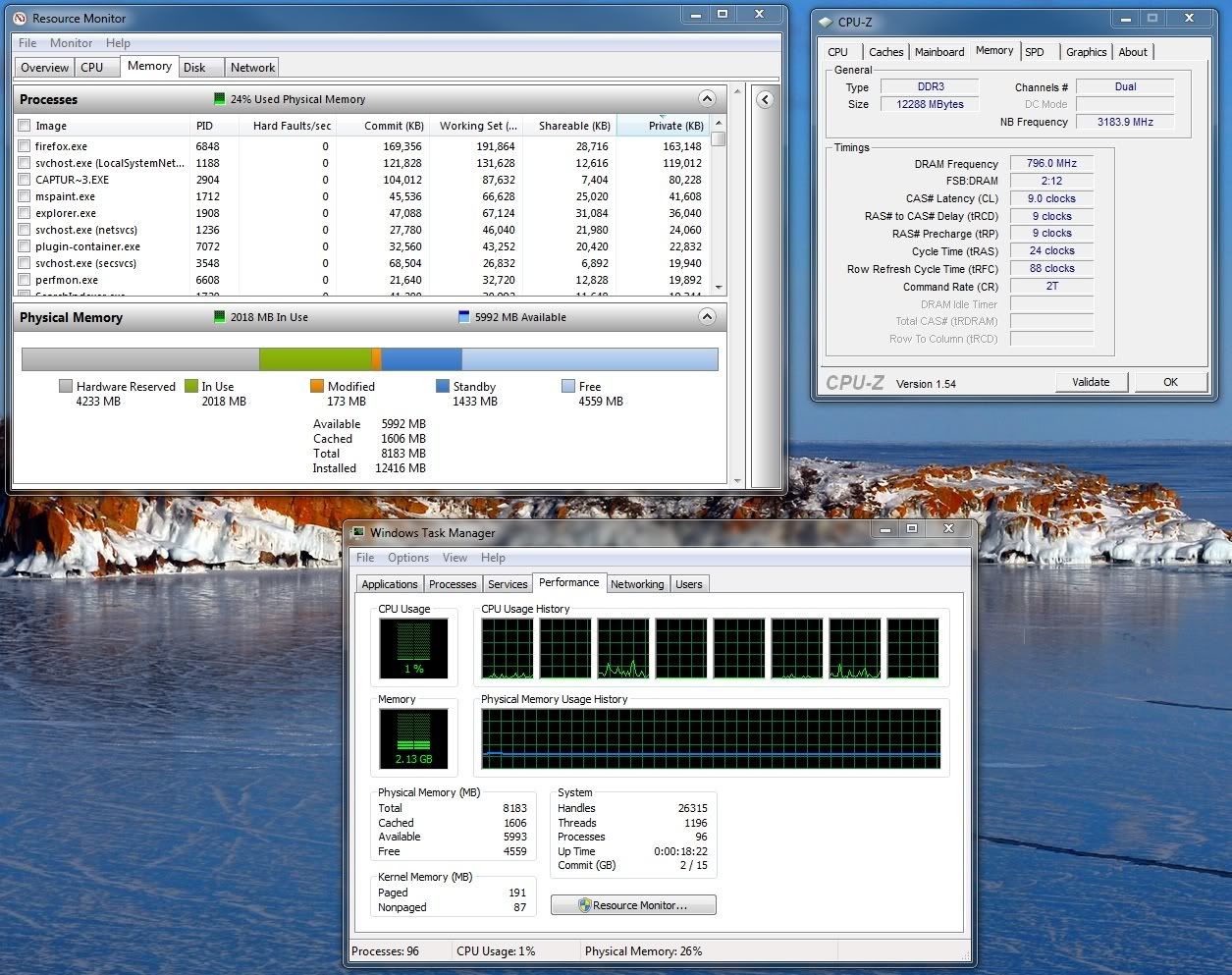
Task: Click the 'Processes: 96' status bar entry
Action: (x=385, y=951)
